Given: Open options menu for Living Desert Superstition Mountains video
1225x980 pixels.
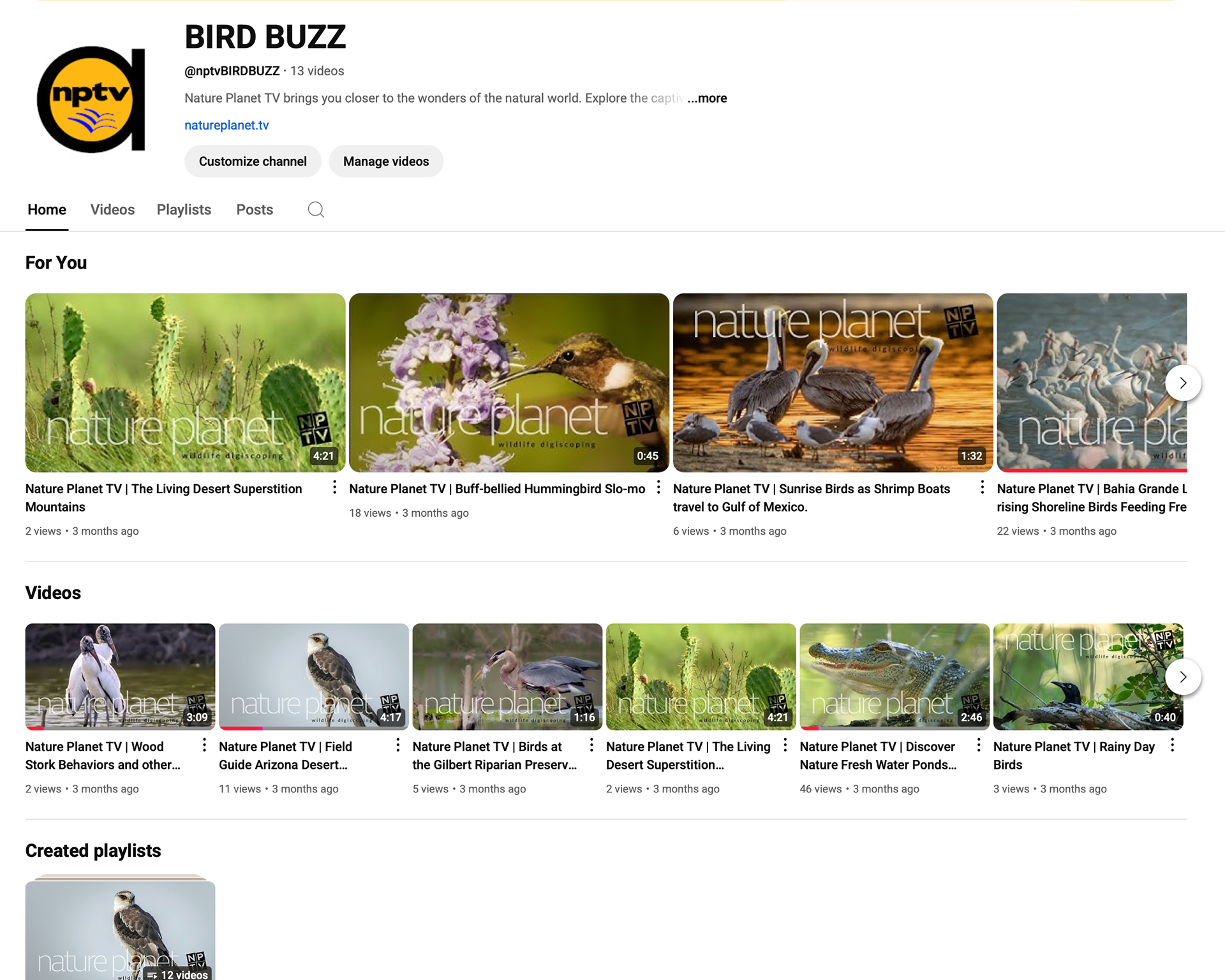Looking at the screenshot, I should [x=334, y=488].
